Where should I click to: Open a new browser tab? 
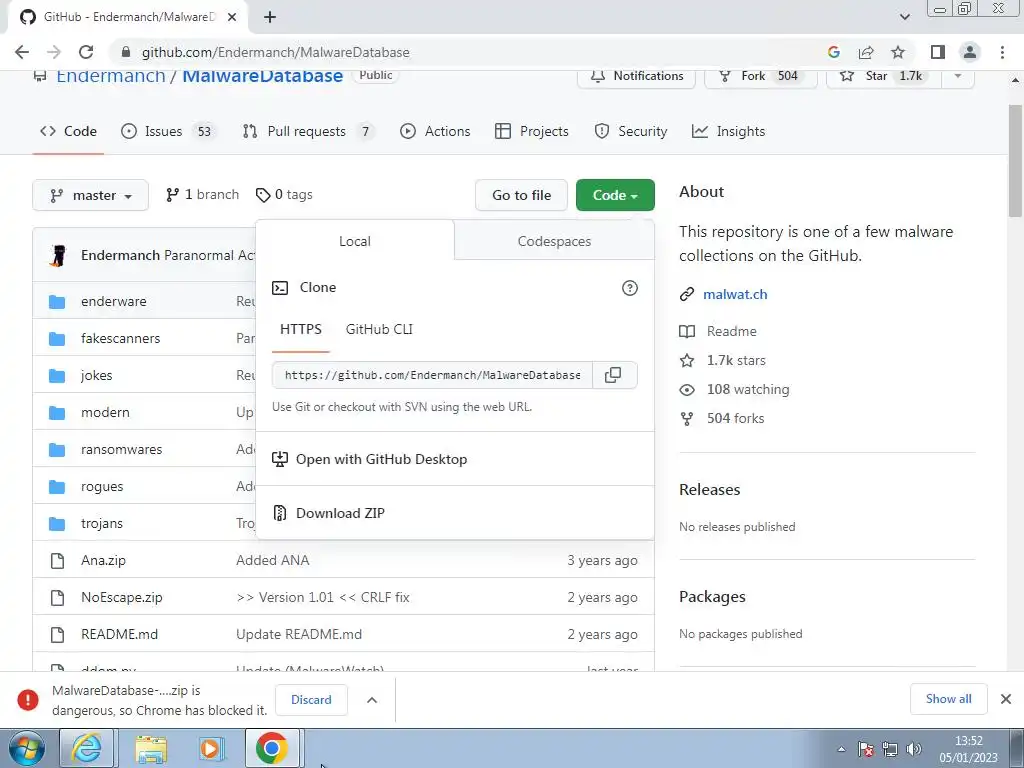[270, 17]
